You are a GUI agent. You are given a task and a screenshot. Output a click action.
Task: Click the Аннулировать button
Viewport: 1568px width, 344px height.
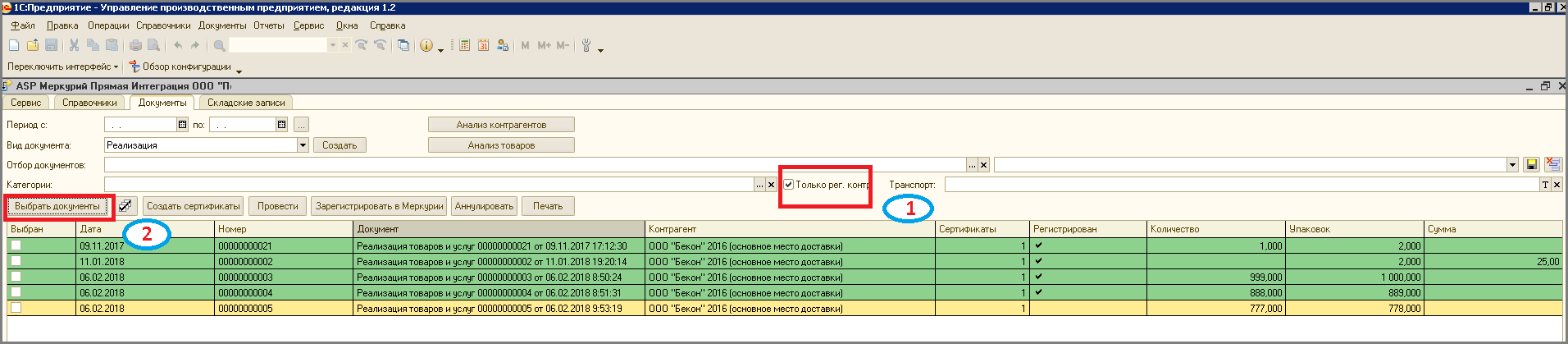[x=484, y=206]
